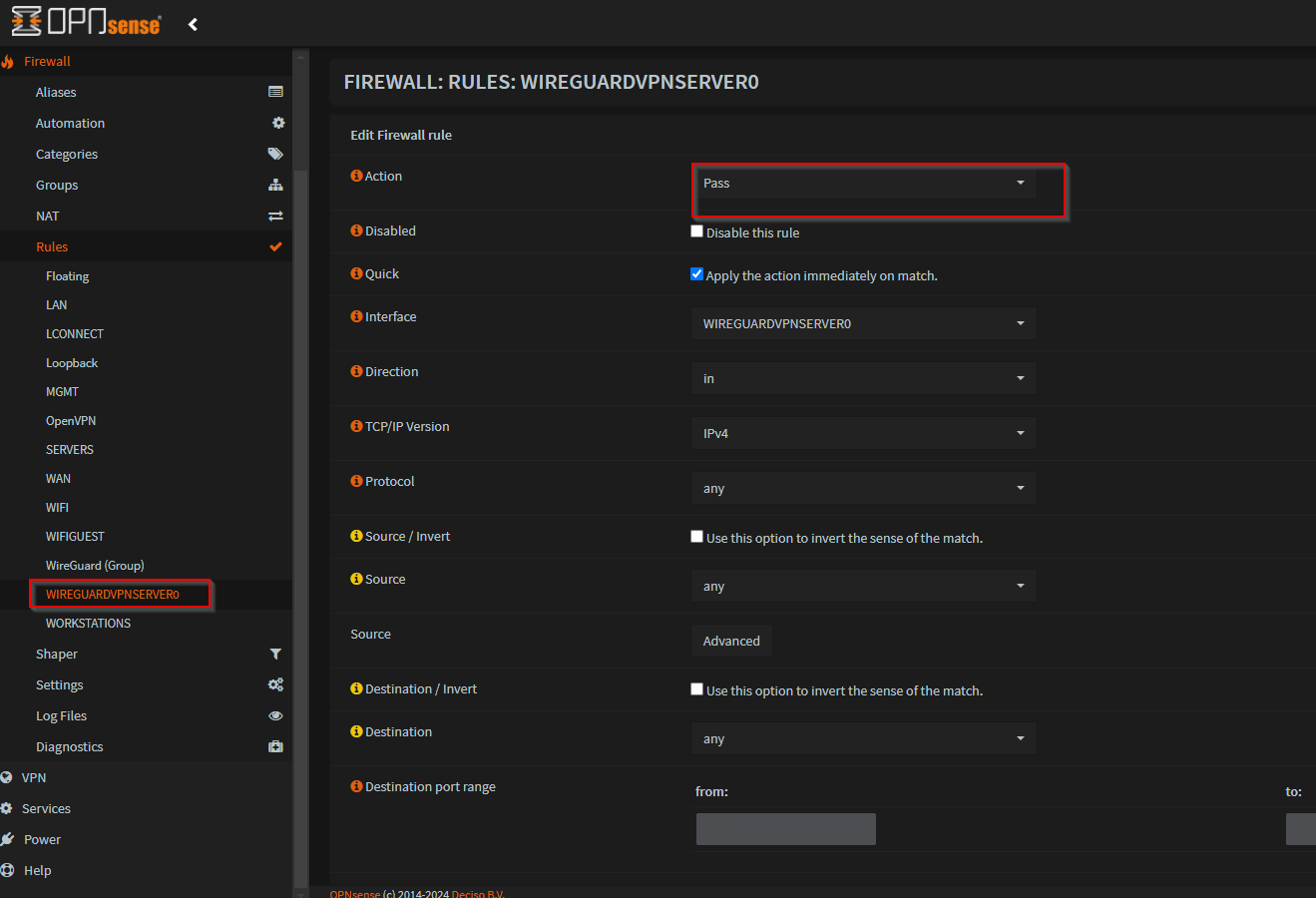Click the Categories tags icon
This screenshot has width=1316, height=898.
pos(275,154)
